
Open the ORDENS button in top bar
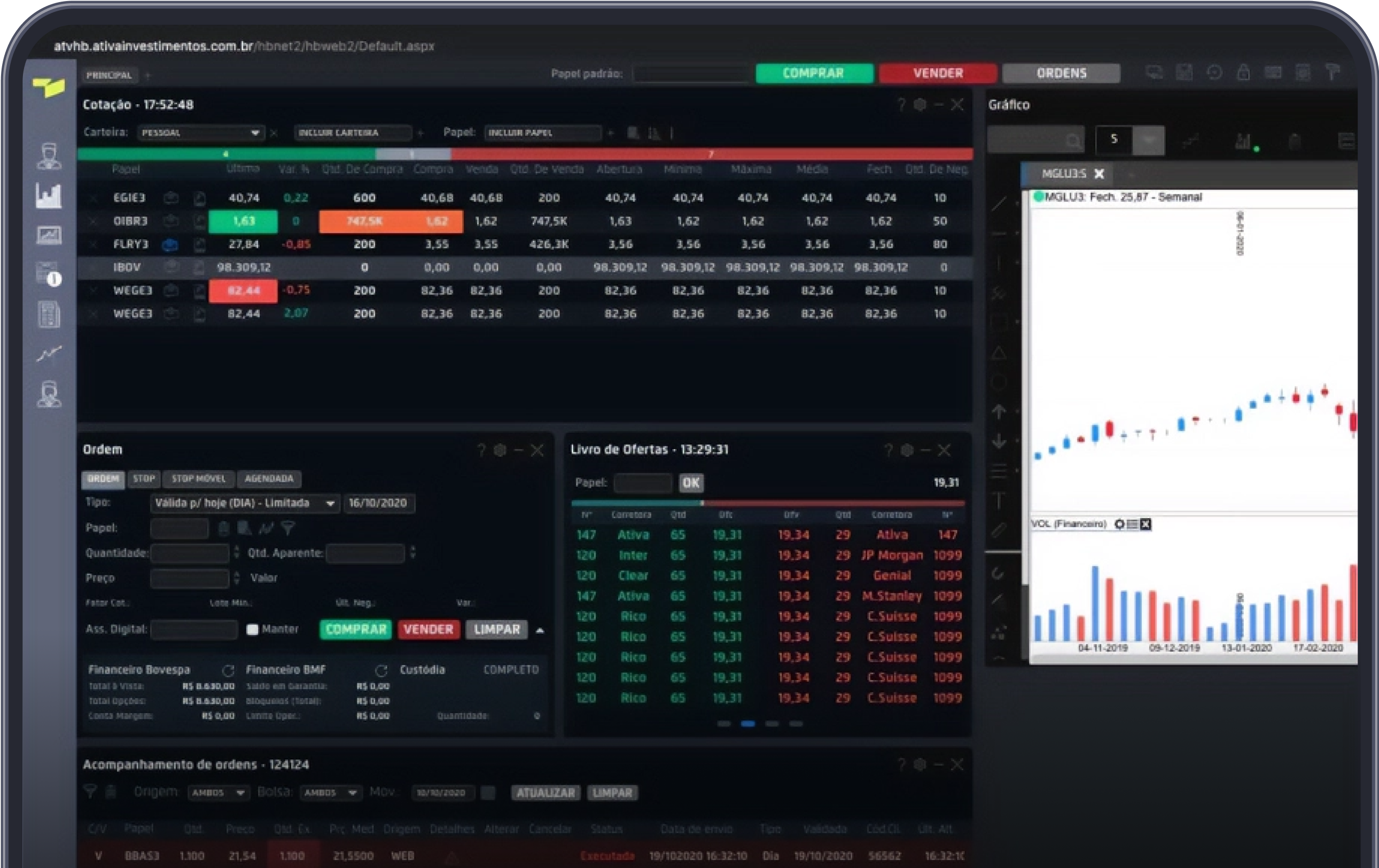[1061, 73]
